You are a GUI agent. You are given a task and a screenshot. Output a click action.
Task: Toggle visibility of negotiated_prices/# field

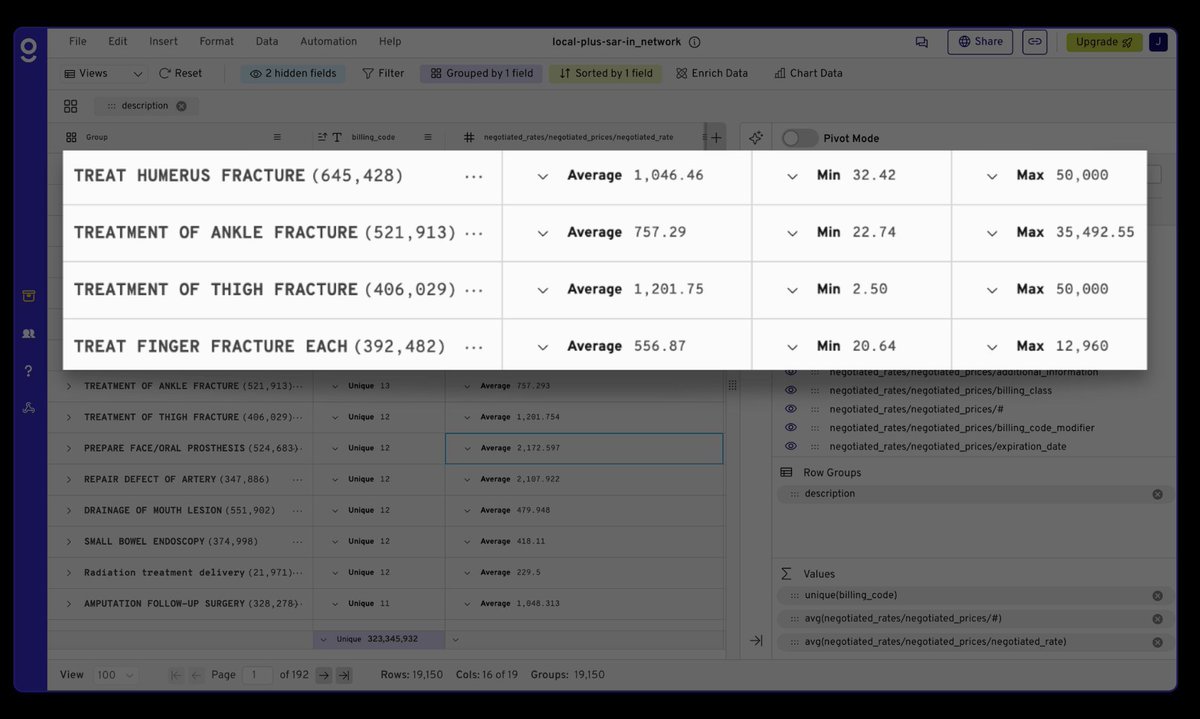790,409
